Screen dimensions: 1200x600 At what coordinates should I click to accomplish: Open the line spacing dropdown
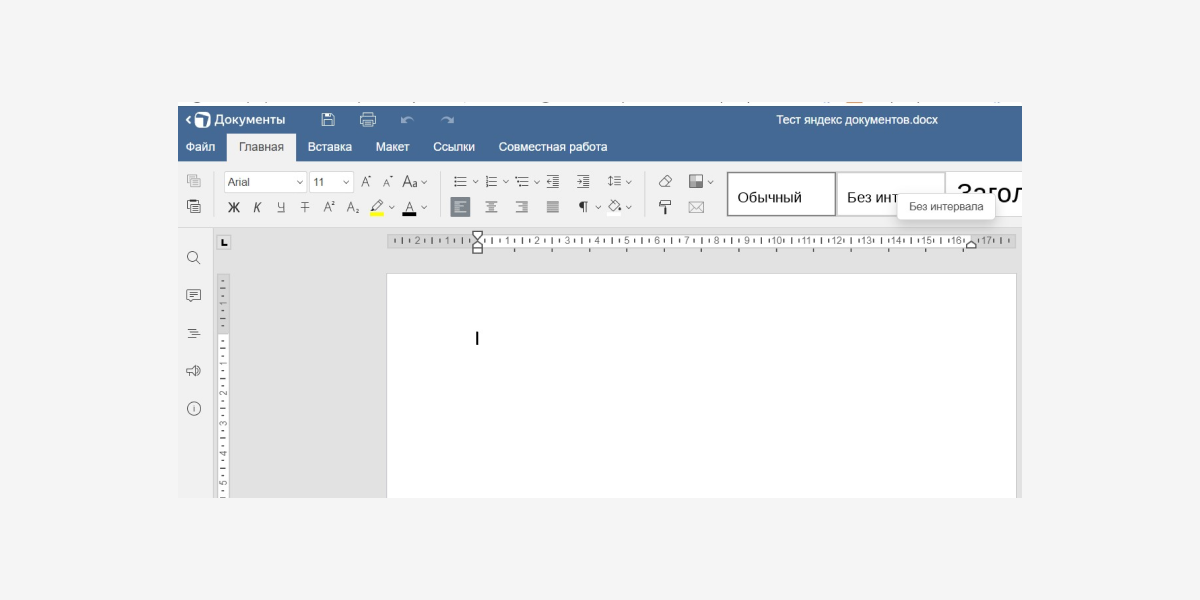coord(619,182)
